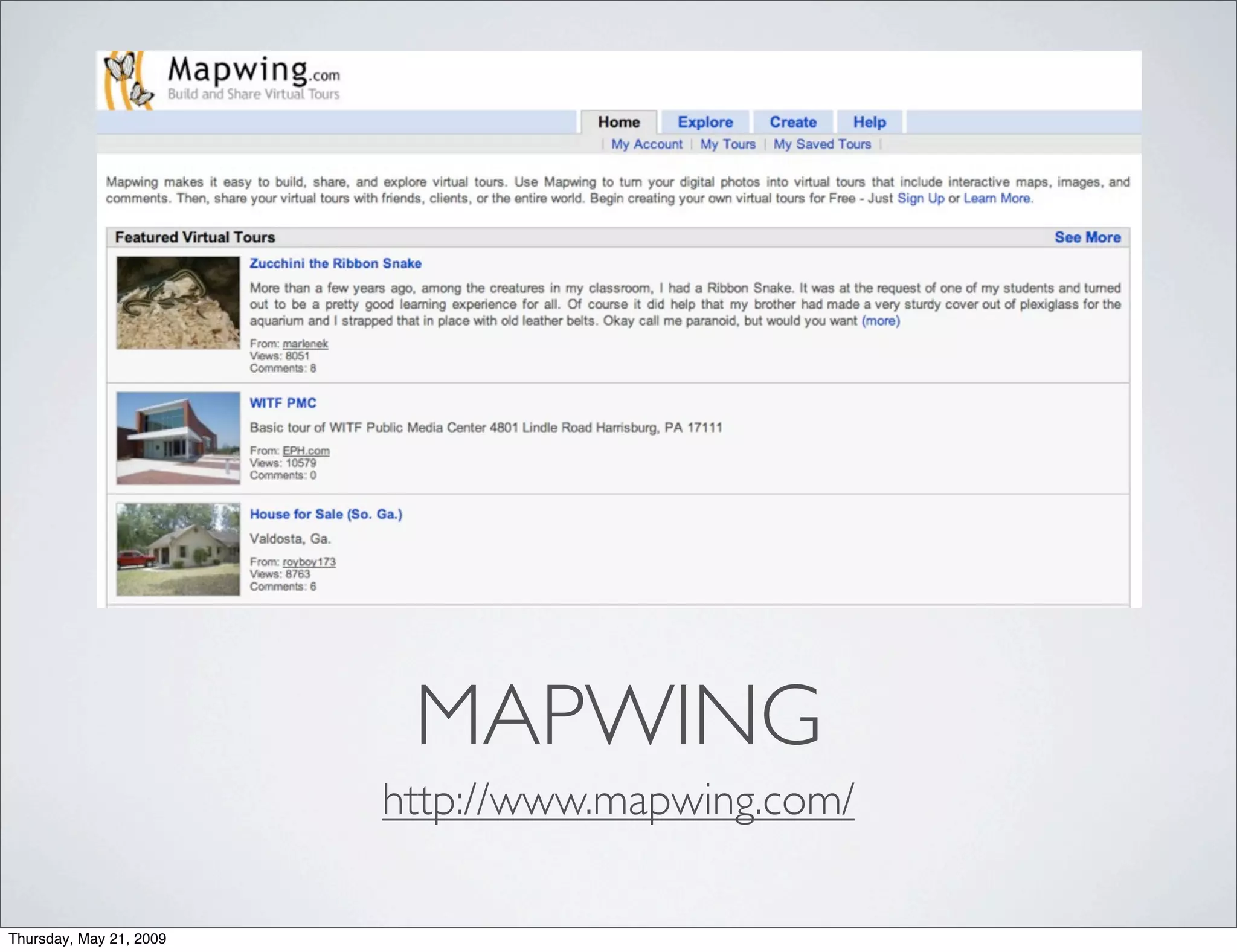Open royboy173 user profile

point(309,562)
